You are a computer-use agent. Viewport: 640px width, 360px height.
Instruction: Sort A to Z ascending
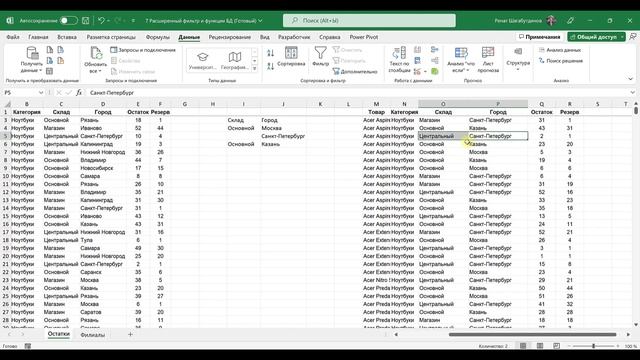pyautogui.click(x=270, y=53)
